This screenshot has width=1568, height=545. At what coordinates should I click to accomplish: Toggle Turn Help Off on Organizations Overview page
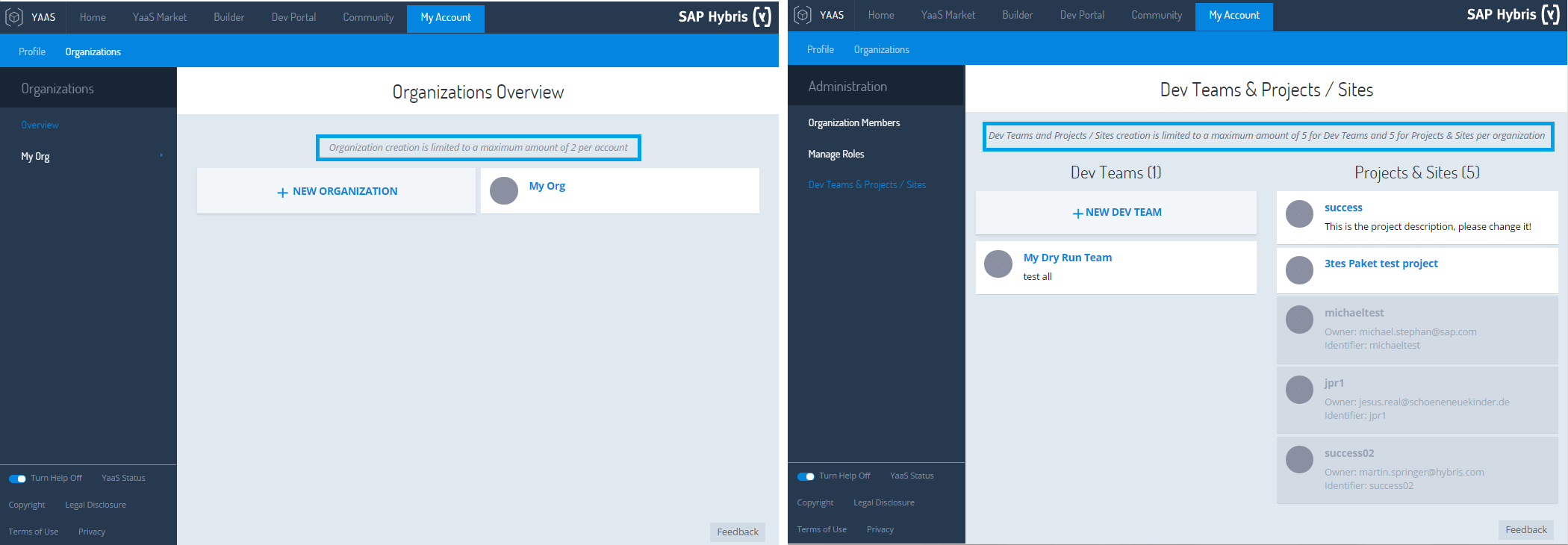pyautogui.click(x=17, y=479)
